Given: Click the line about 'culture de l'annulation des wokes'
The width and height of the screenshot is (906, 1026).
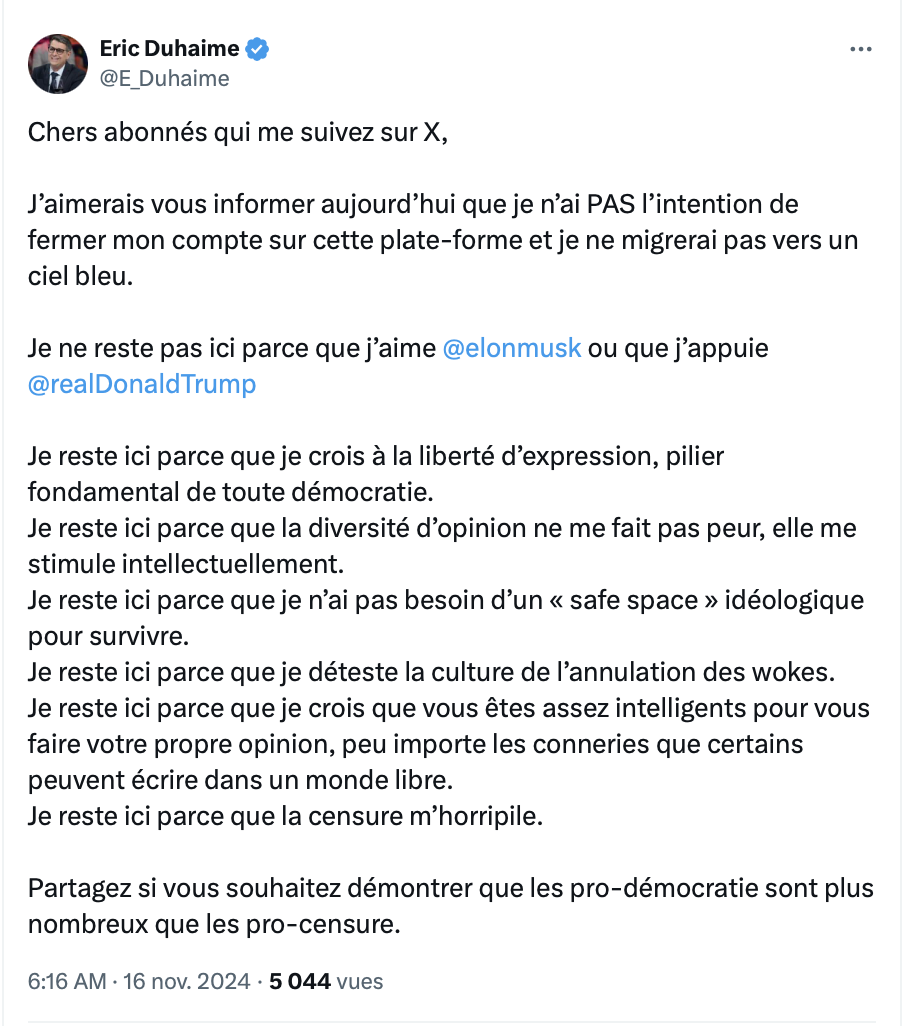Looking at the screenshot, I should pos(431,672).
